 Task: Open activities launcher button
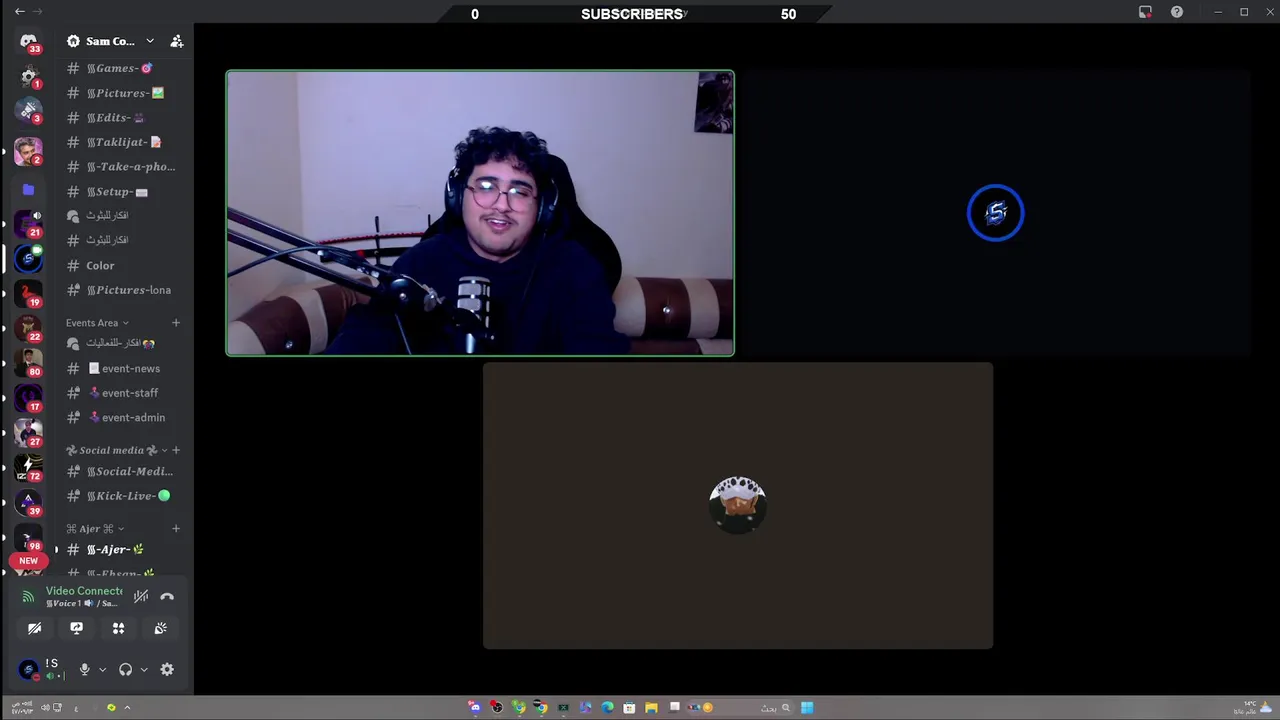point(118,628)
